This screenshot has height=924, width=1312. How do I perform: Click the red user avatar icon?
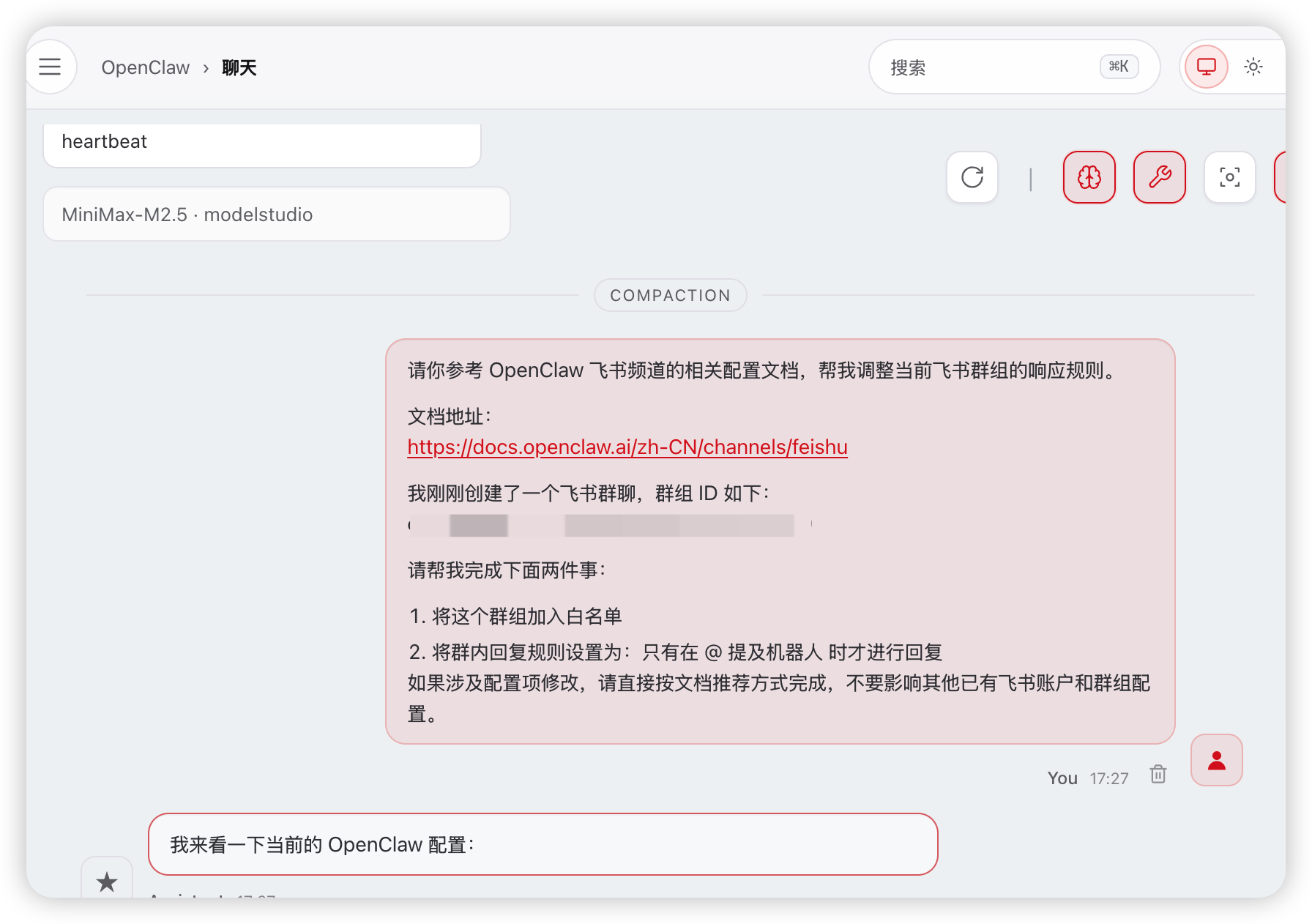(x=1216, y=761)
